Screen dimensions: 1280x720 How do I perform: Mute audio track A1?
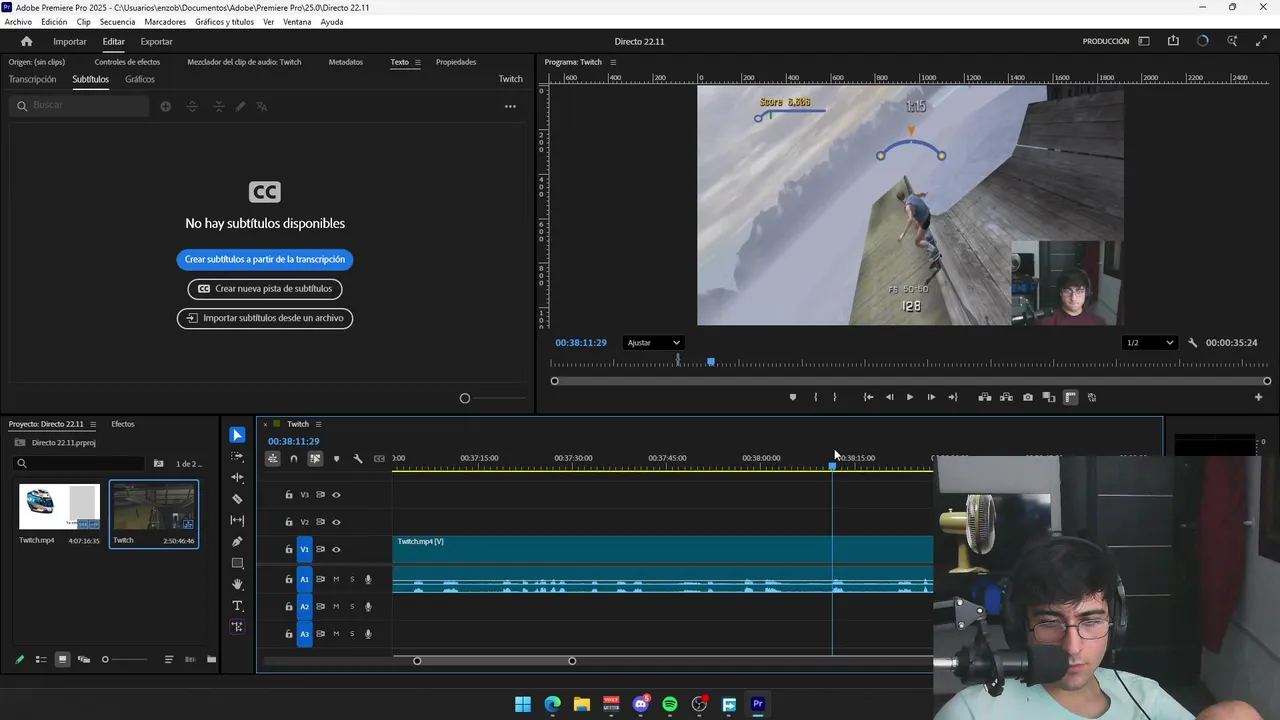336,579
